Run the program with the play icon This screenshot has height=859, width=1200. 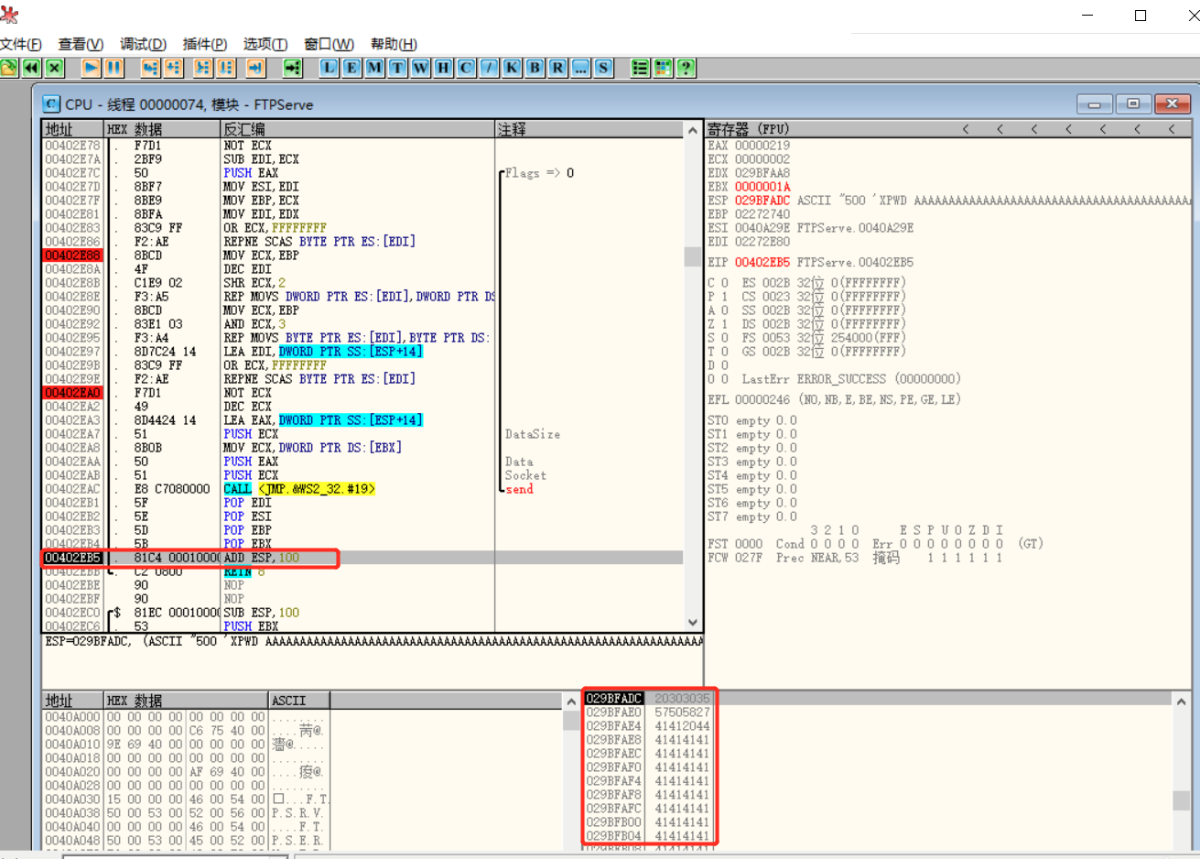pyautogui.click(x=91, y=68)
